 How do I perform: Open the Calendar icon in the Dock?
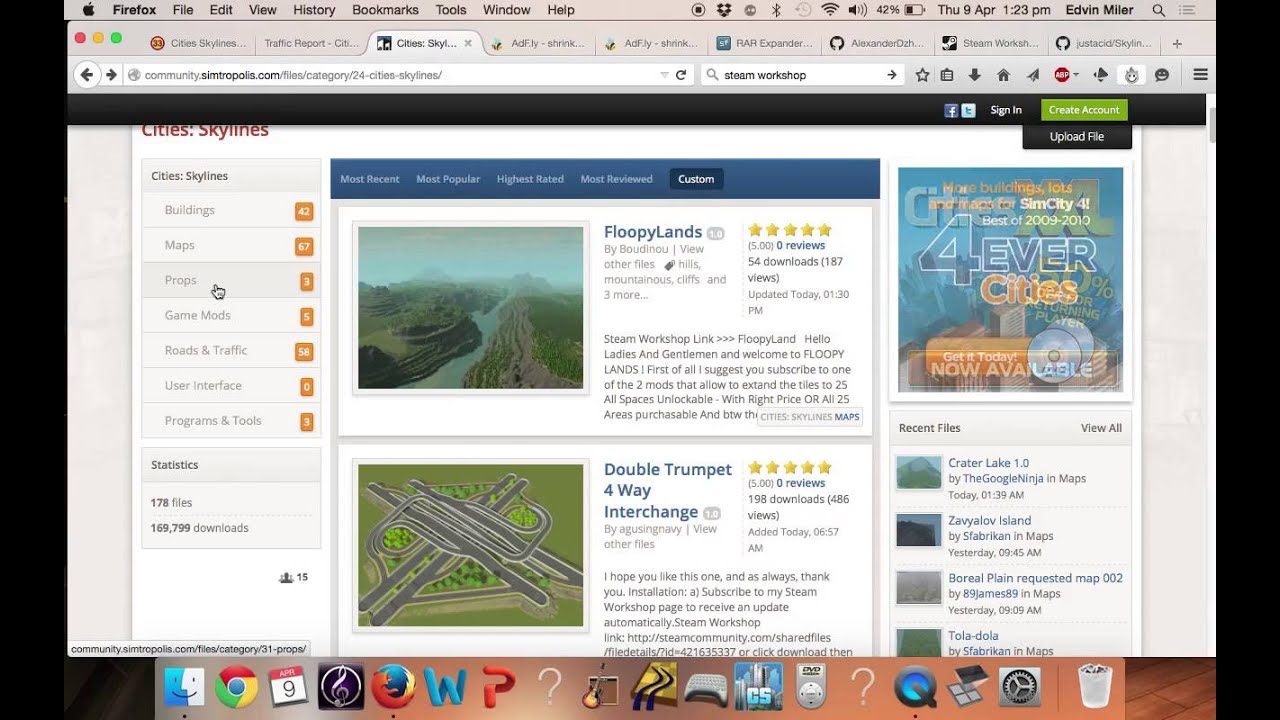288,688
